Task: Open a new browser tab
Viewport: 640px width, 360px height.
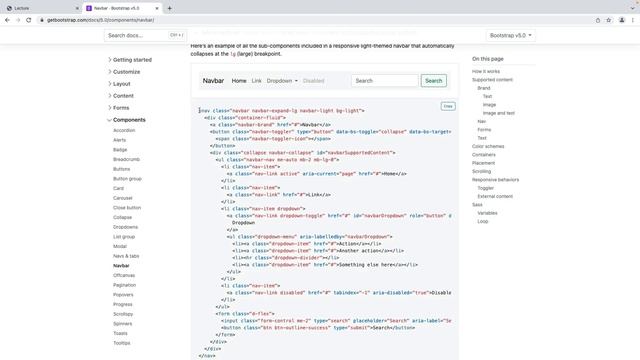Action: (169, 8)
